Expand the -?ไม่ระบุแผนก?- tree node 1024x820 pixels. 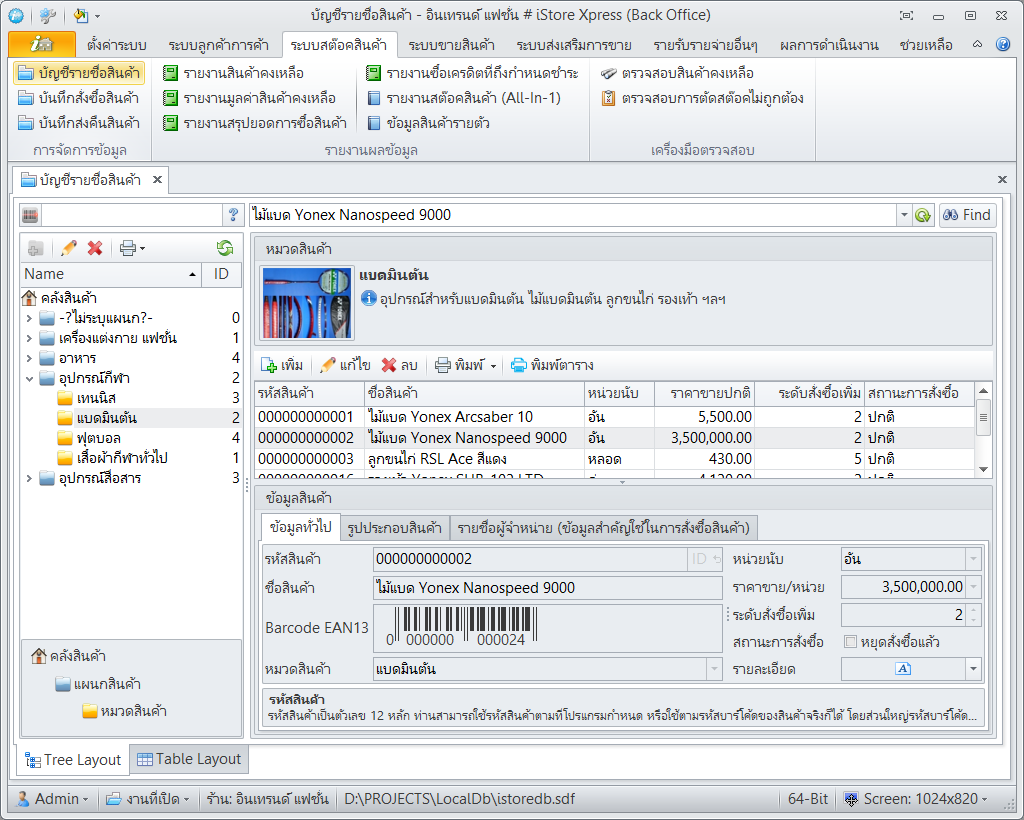point(29,319)
